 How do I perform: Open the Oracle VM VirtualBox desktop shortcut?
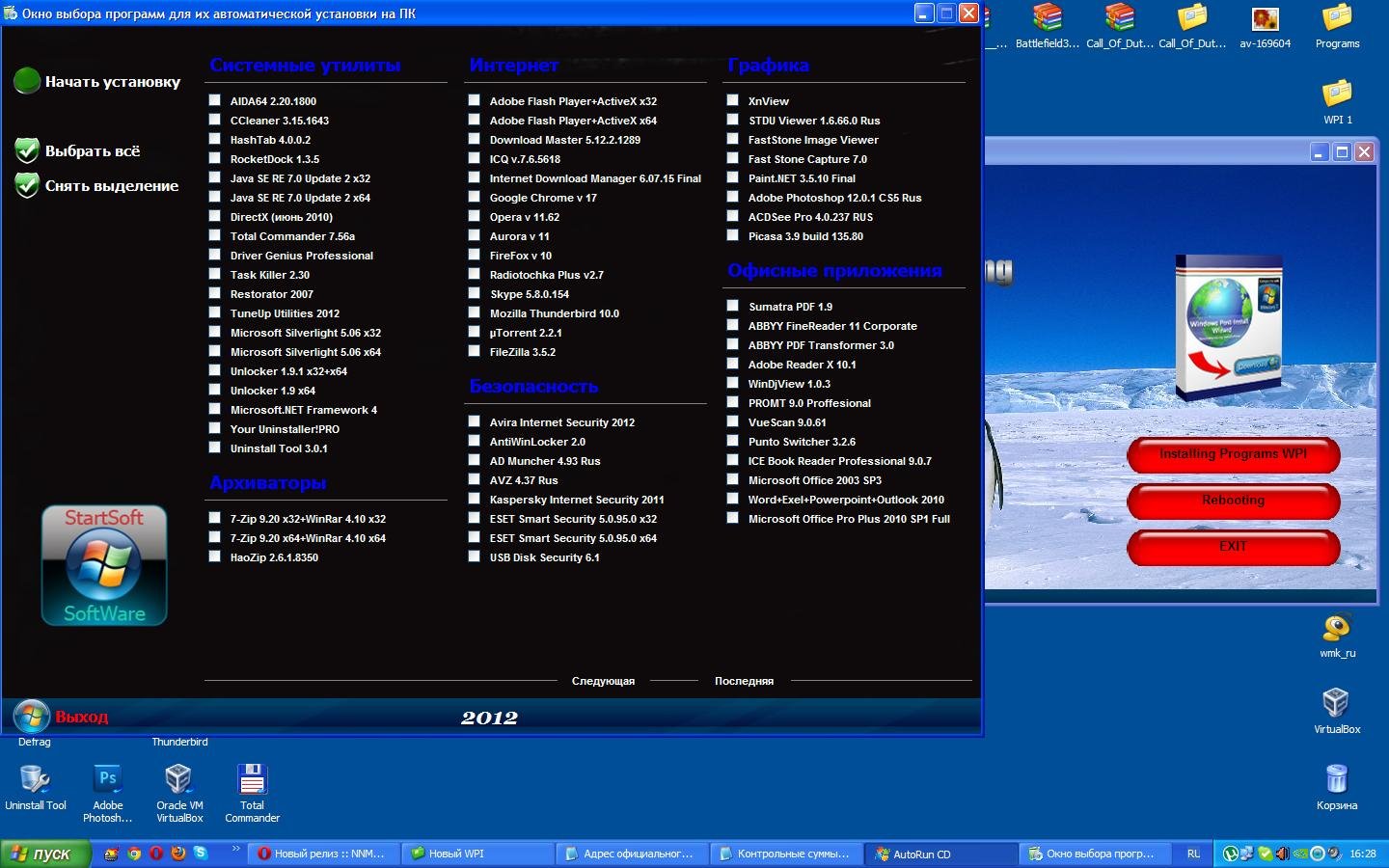point(179,794)
